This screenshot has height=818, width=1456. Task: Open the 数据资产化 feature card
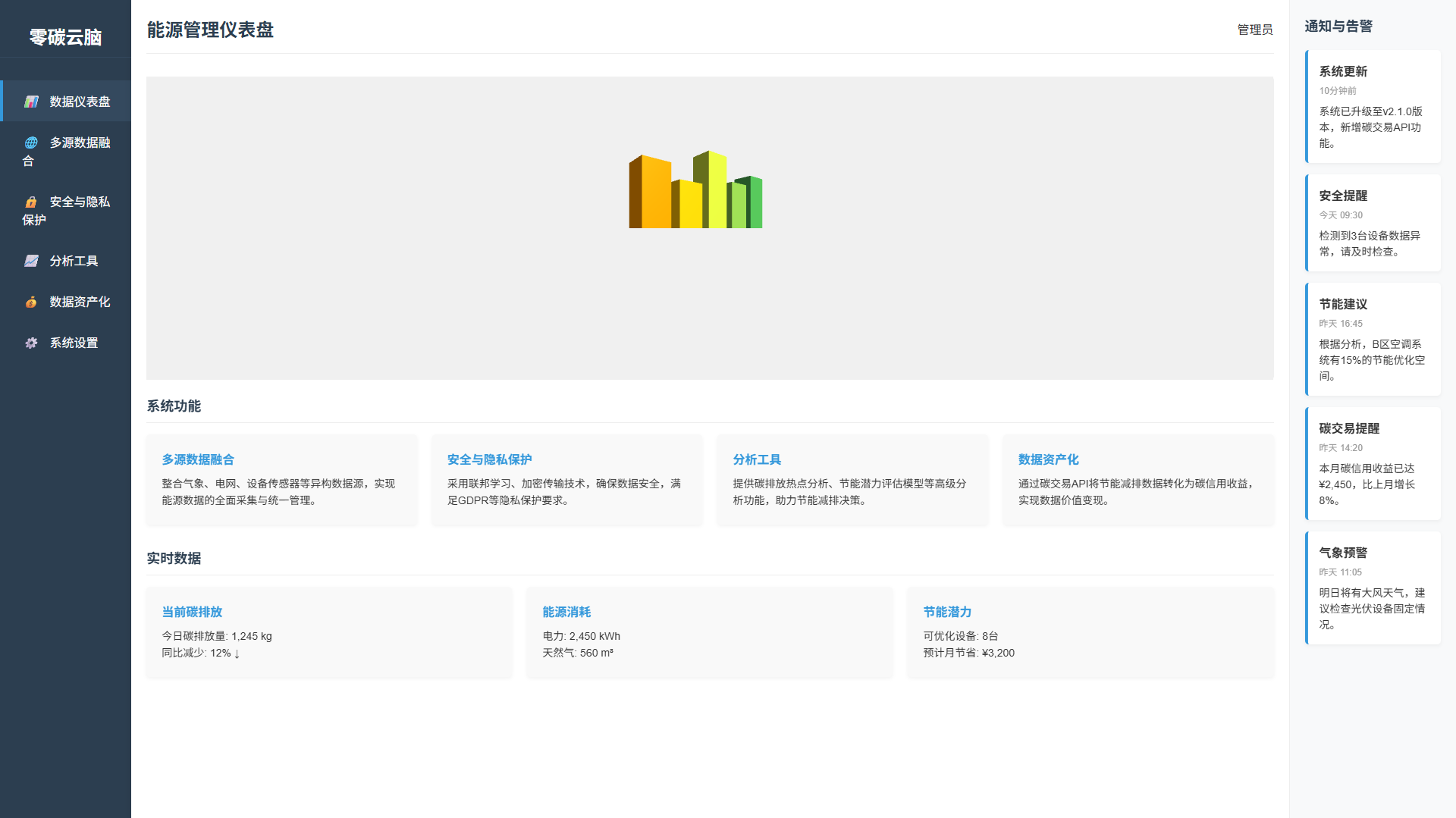(x=1137, y=479)
